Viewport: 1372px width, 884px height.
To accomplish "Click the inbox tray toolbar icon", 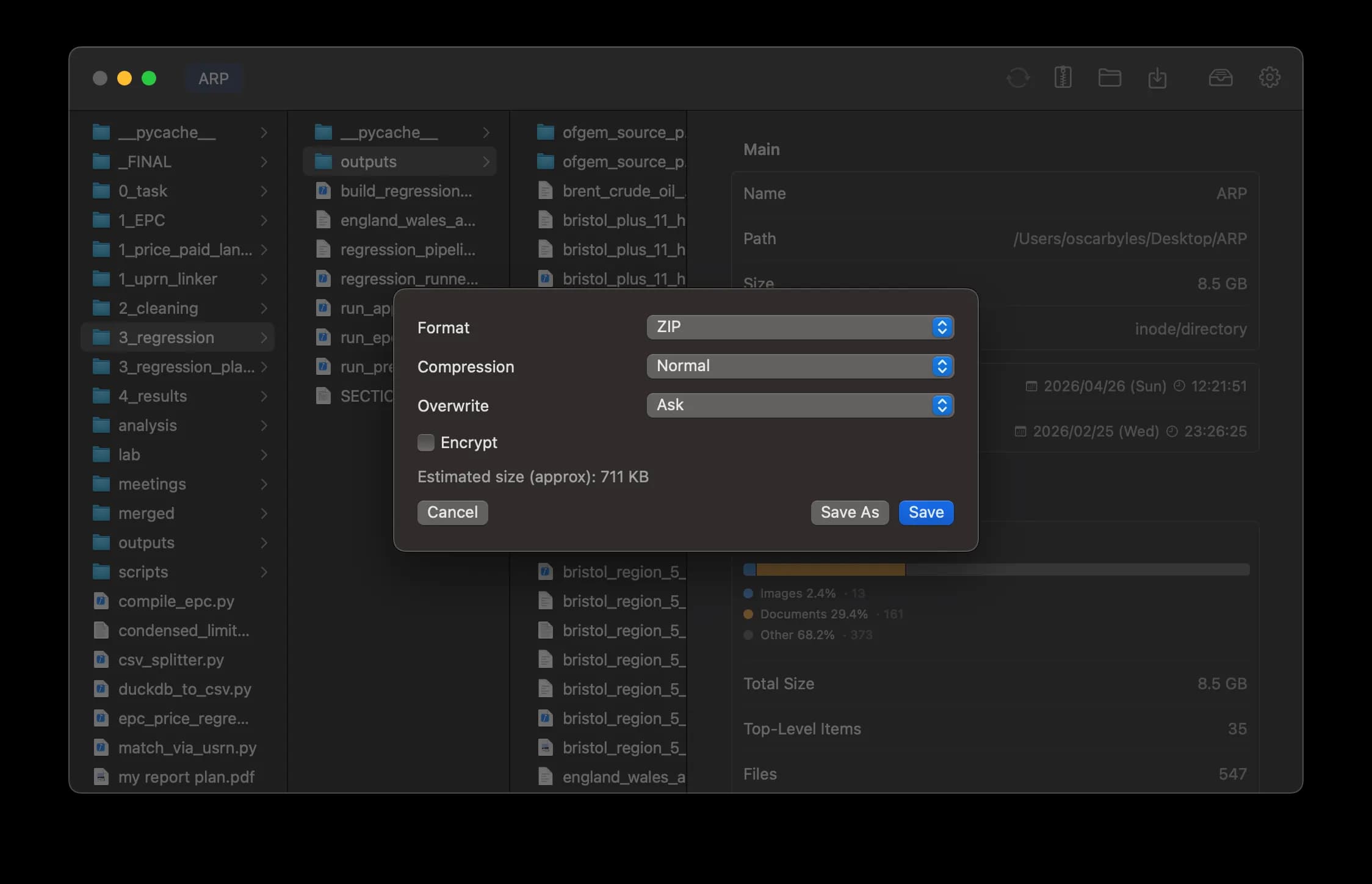I will click(x=1221, y=78).
